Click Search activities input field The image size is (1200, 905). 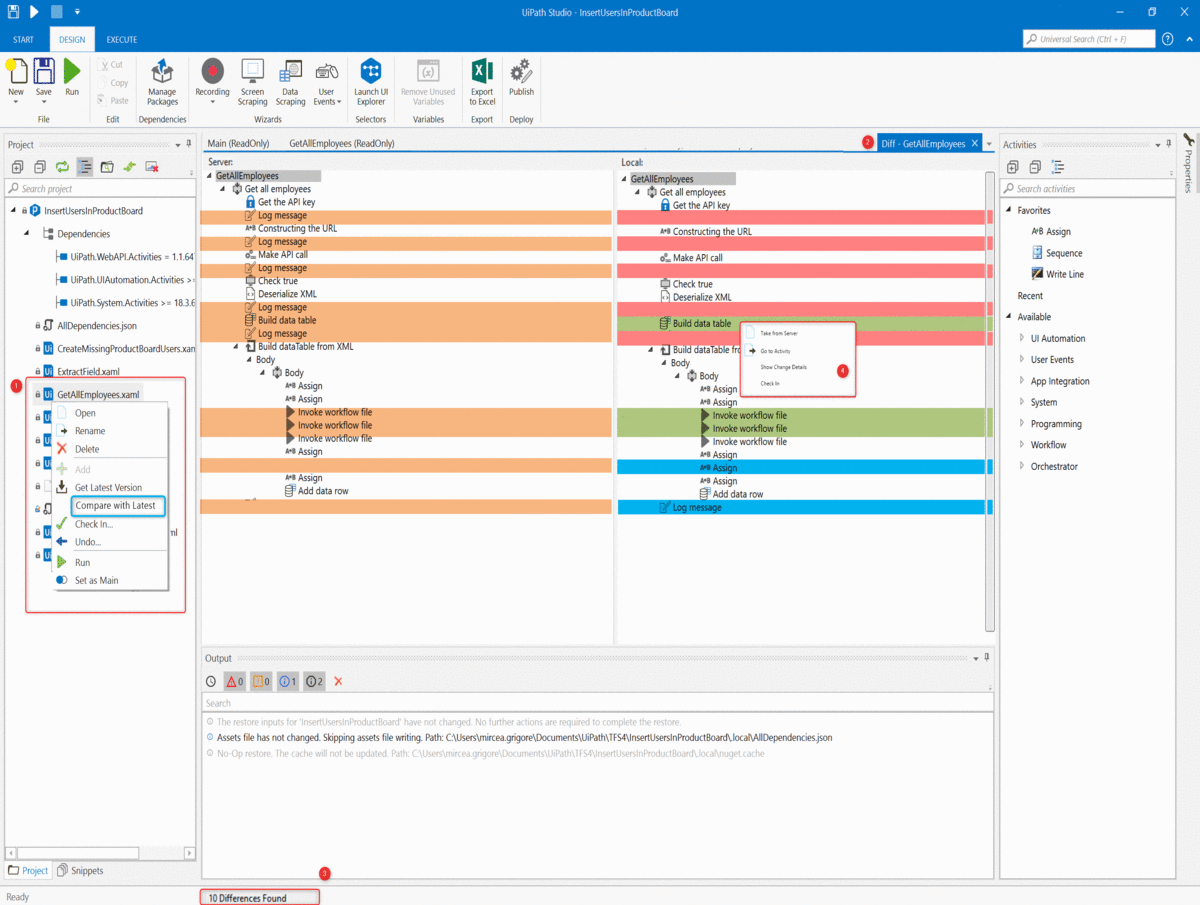pos(1087,188)
